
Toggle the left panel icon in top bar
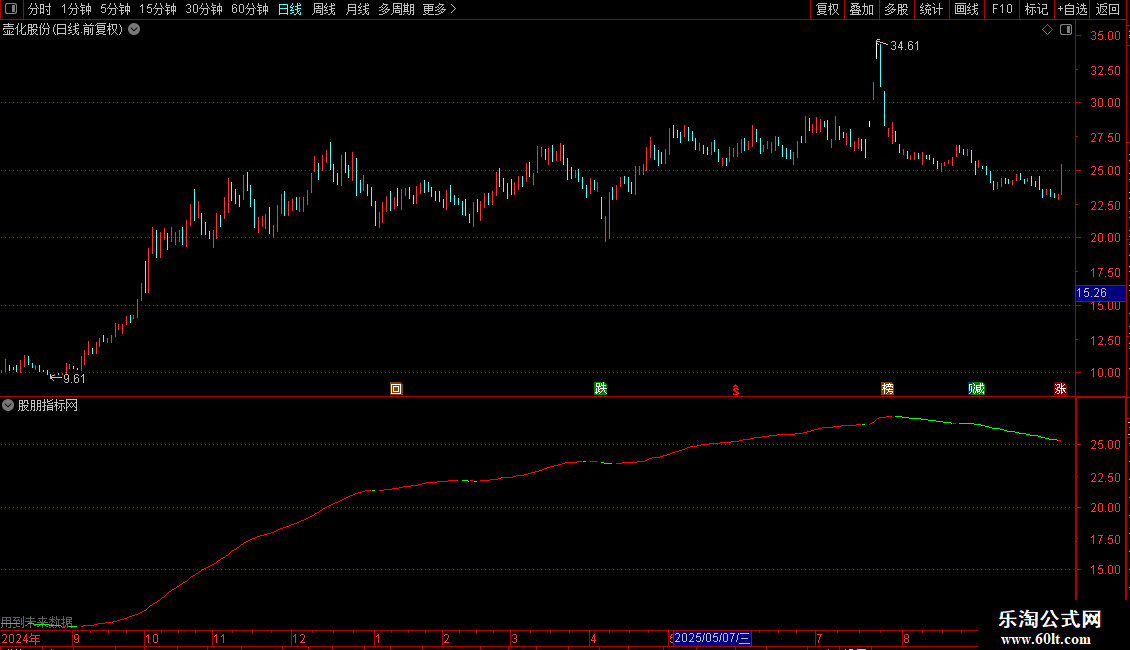click(11, 9)
